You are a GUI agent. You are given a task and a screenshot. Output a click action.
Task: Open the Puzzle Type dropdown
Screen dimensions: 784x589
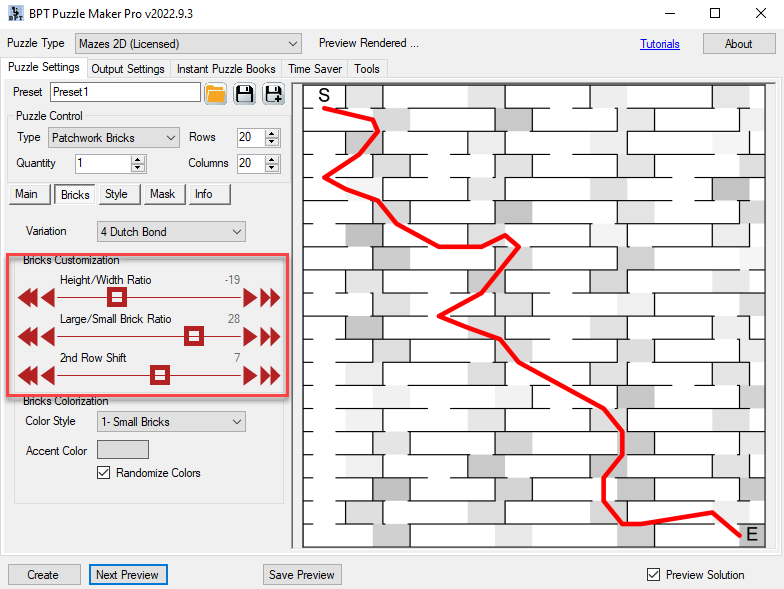[x=188, y=44]
